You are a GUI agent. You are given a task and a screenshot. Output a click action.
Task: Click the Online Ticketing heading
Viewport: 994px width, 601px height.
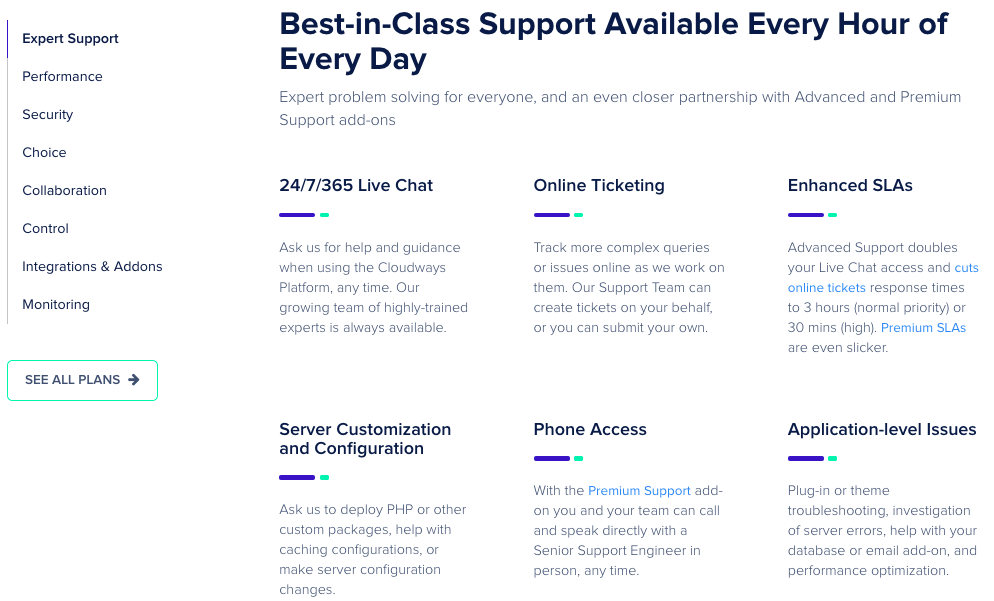point(599,185)
